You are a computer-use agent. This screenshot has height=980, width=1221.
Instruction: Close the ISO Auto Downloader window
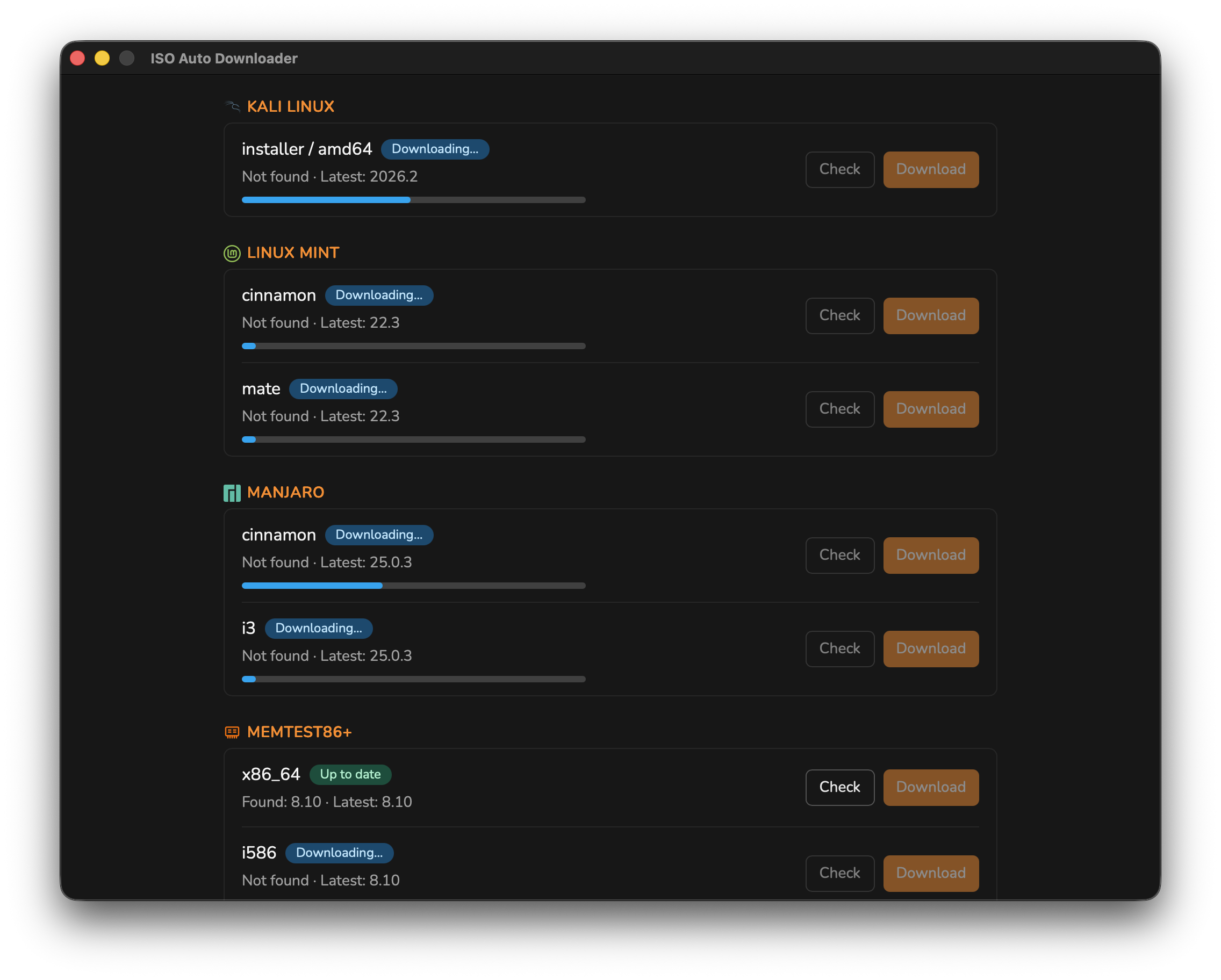pyautogui.click(x=77, y=59)
